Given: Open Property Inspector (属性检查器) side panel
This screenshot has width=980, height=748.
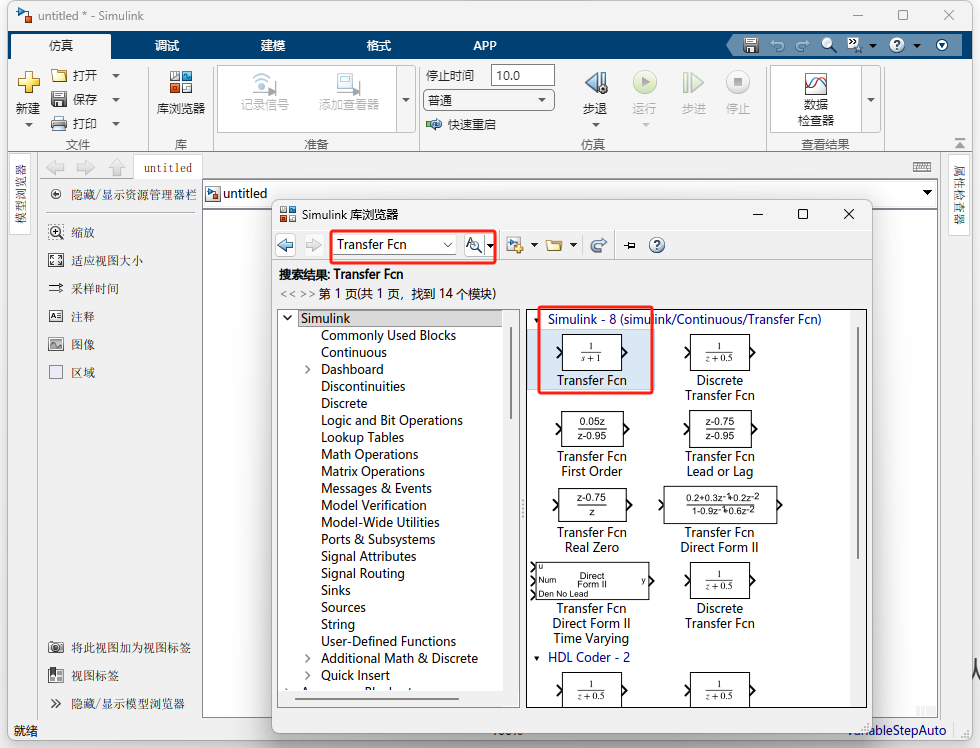Looking at the screenshot, I should coord(959,195).
